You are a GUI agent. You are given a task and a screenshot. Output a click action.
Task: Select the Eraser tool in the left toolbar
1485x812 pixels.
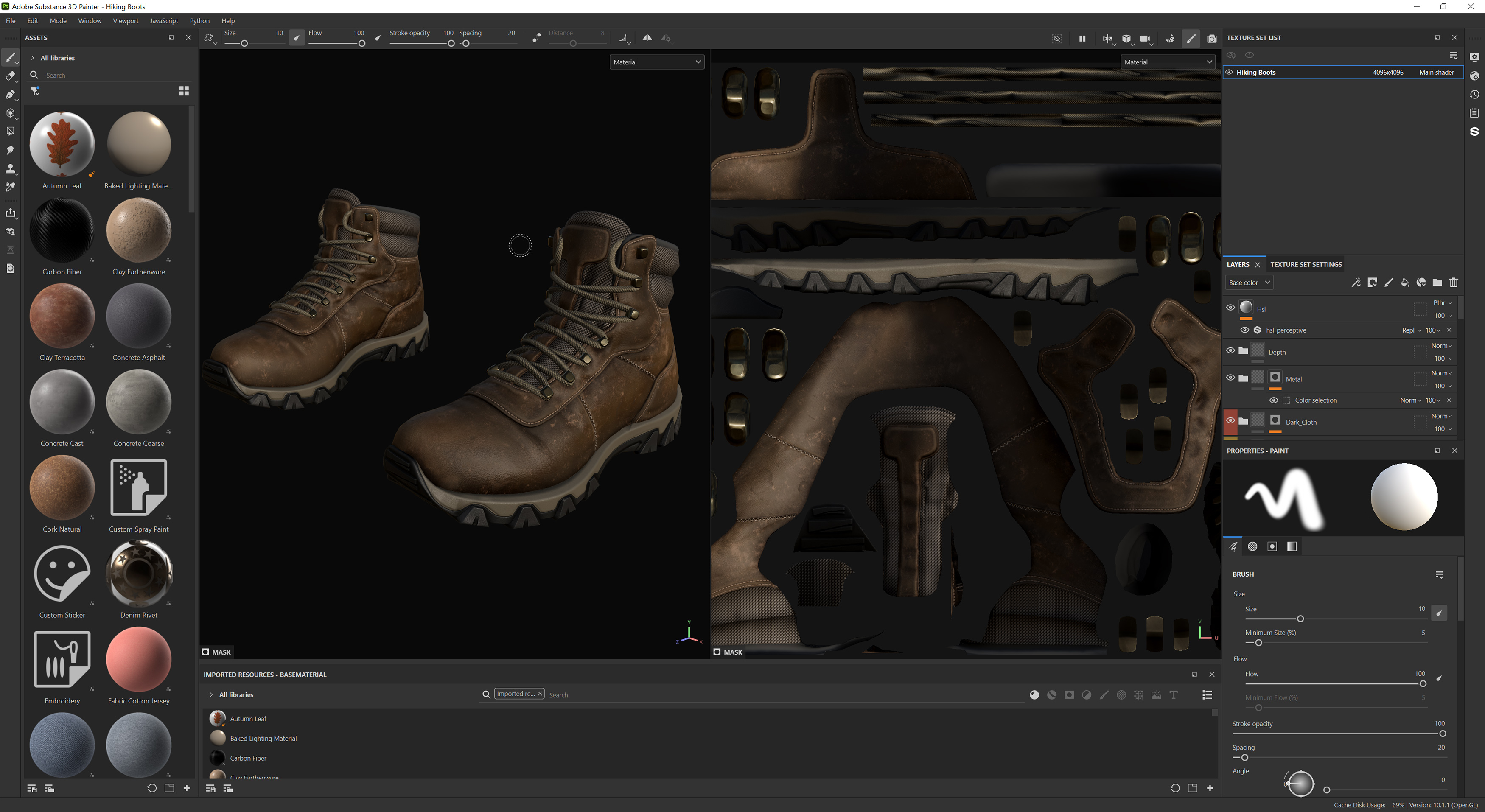click(10, 77)
